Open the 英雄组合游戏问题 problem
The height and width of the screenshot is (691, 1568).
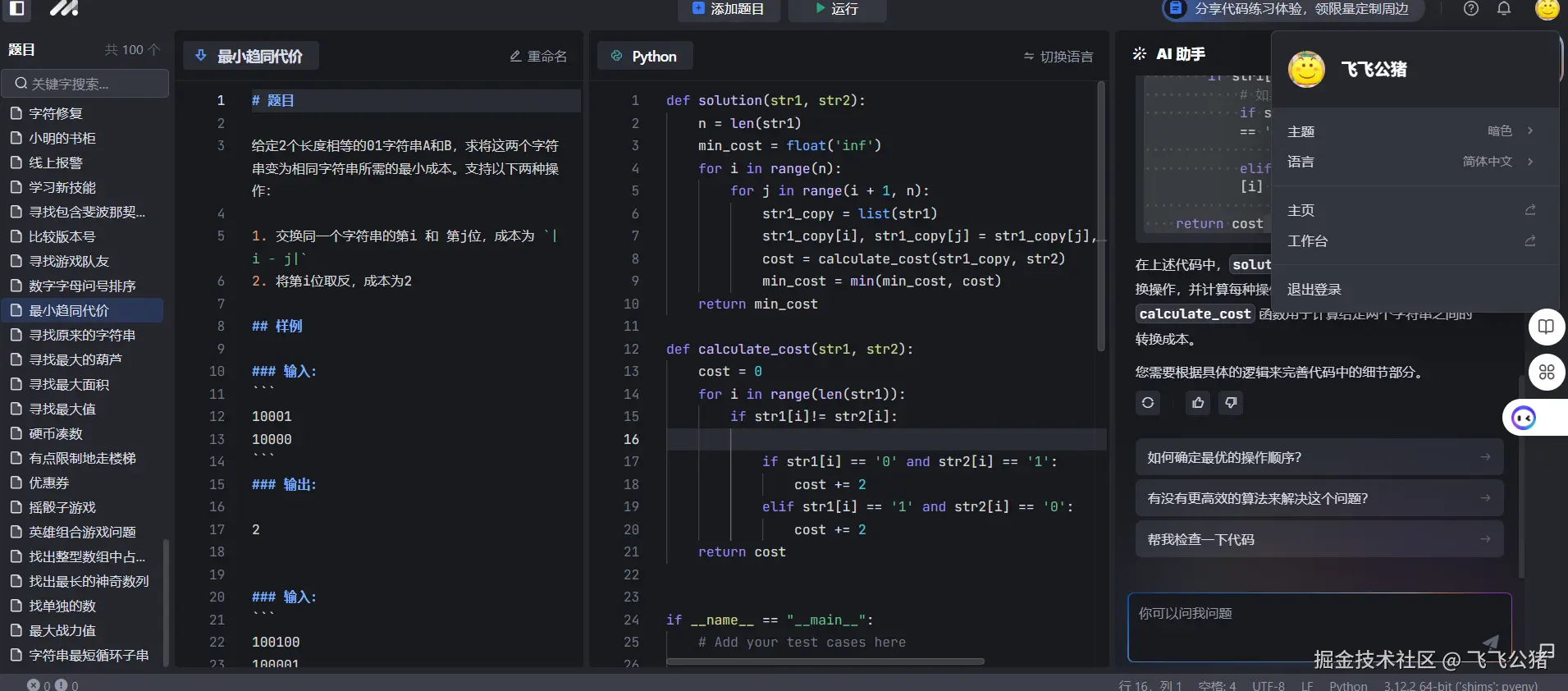(x=83, y=532)
